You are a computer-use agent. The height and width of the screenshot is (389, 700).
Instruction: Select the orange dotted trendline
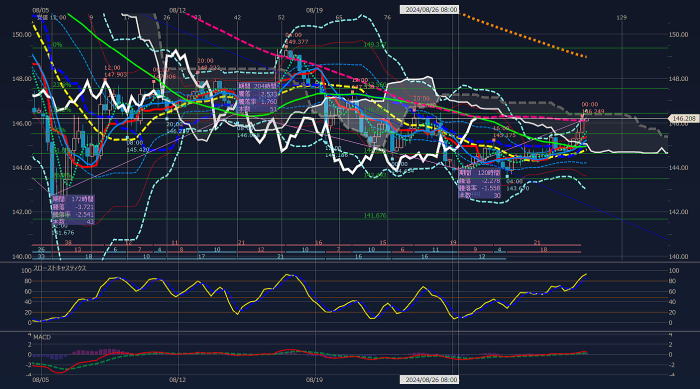point(525,36)
